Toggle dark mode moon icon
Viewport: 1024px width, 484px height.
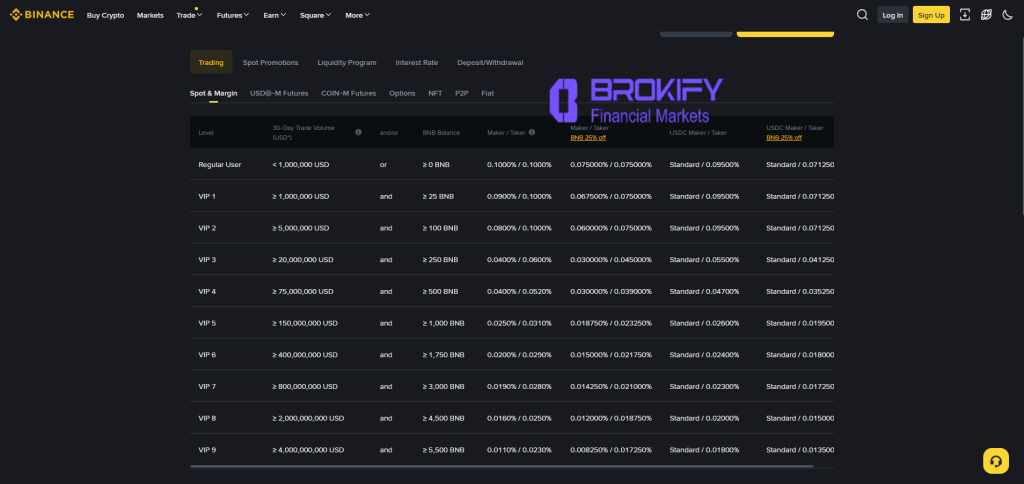[1007, 14]
